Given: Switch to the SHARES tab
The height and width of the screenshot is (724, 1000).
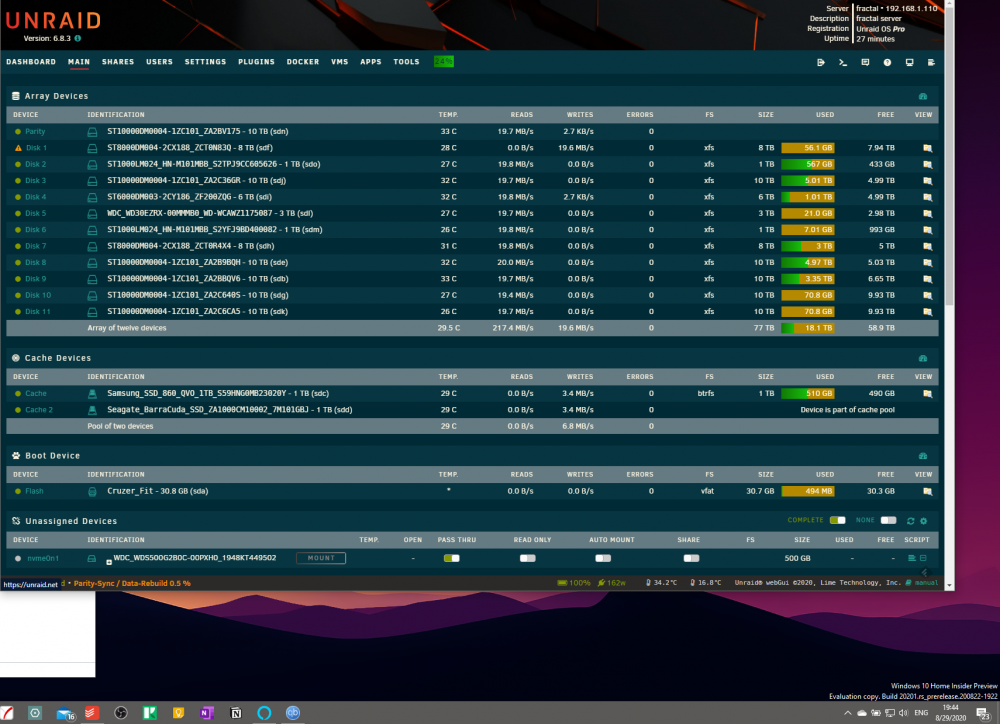Looking at the screenshot, I should [118, 62].
